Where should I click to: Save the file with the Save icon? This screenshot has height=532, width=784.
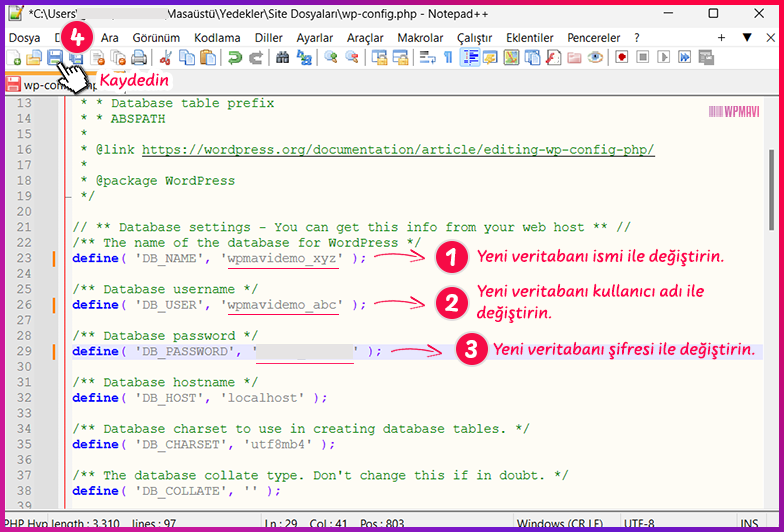click(x=54, y=58)
